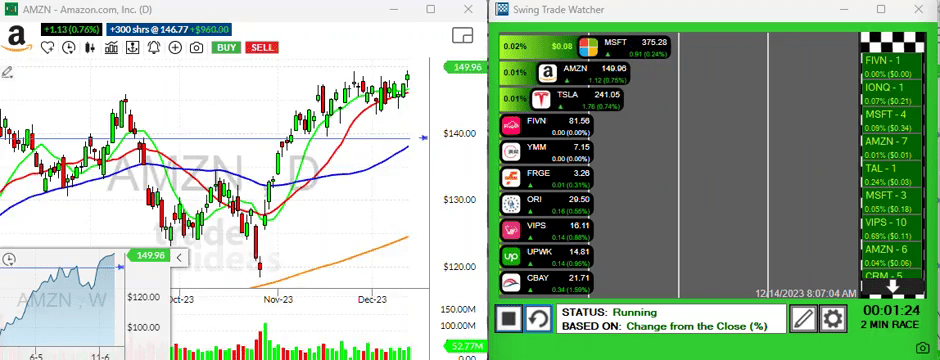The width and height of the screenshot is (940, 360).
Task: Stop the running race with square button
Action: click(x=509, y=319)
